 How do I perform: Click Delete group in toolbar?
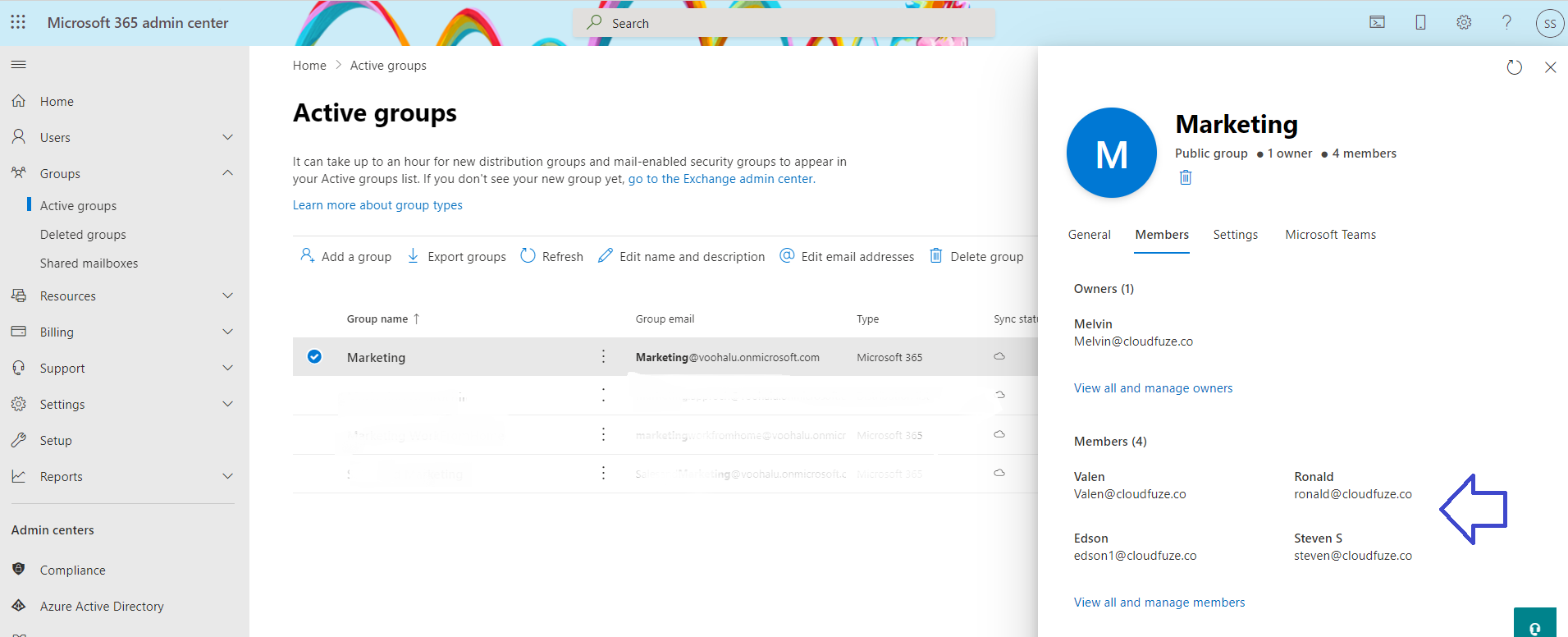(976, 256)
